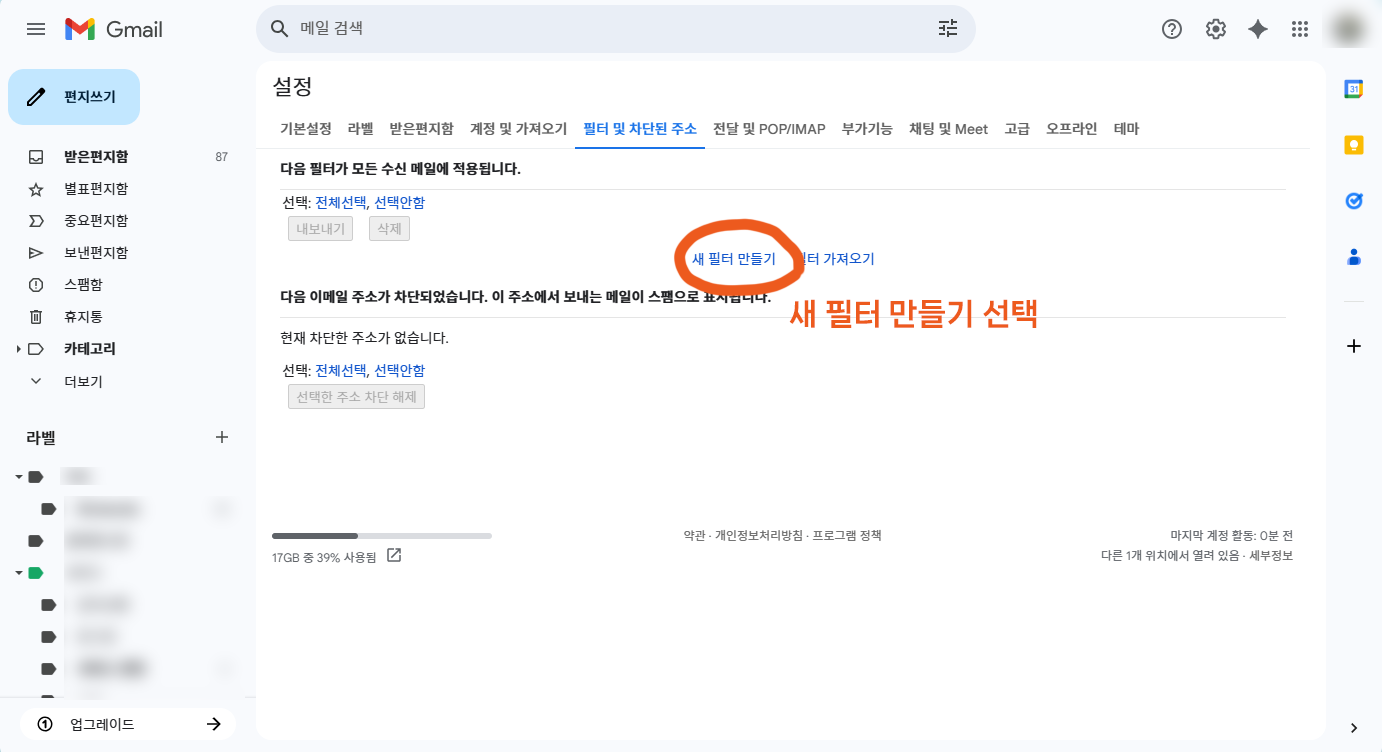Click the Gemini sparkle icon
1382x752 pixels.
[1258, 29]
